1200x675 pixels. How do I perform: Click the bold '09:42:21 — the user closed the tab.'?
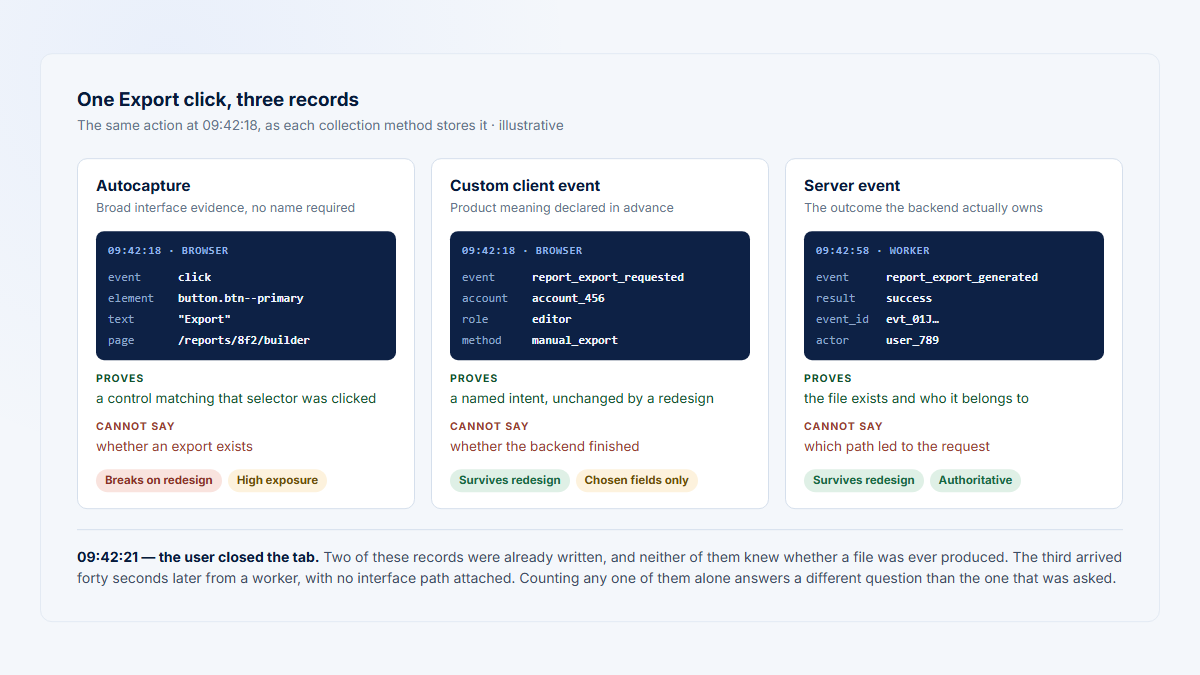click(198, 557)
